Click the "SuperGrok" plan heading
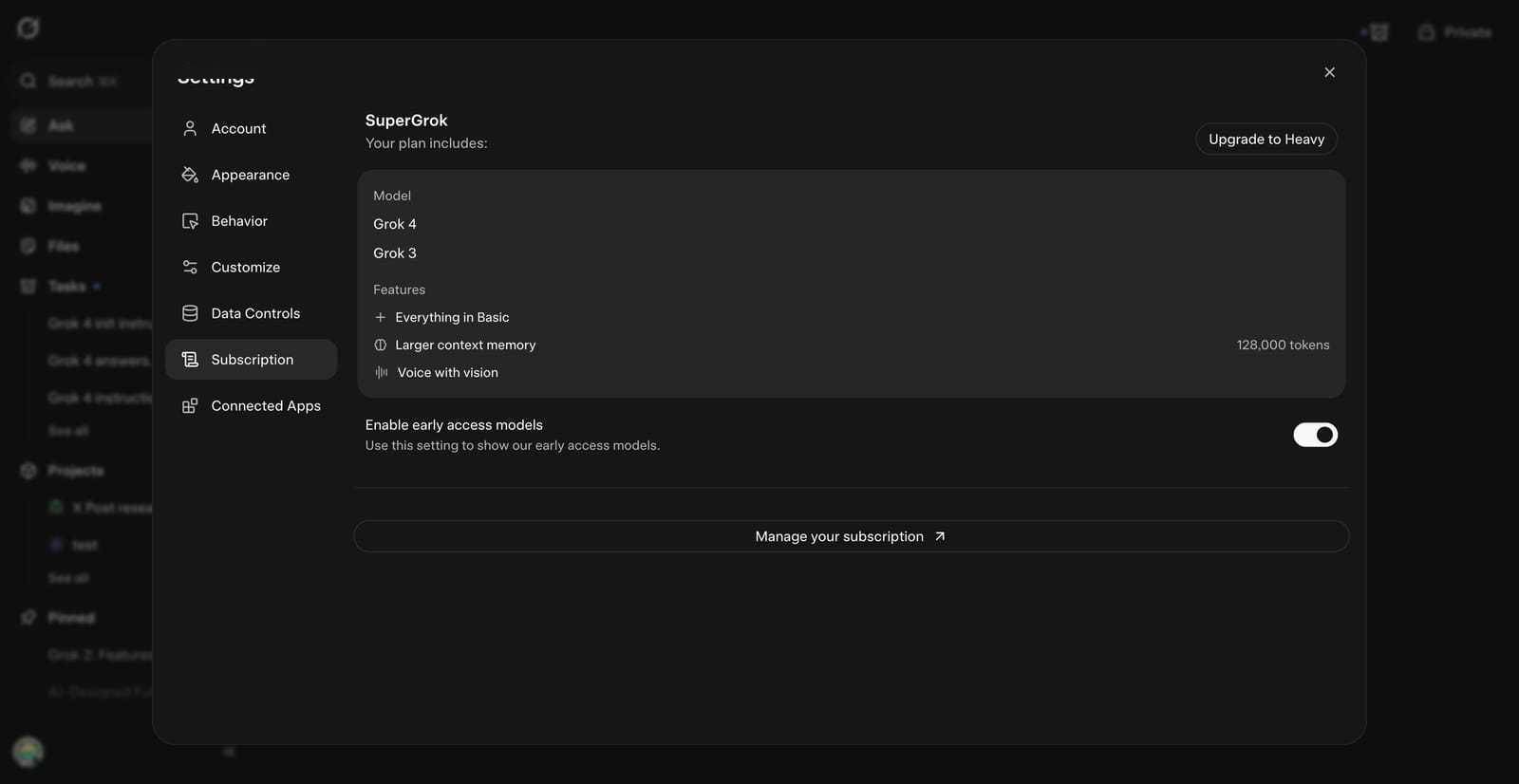The image size is (1519, 784). coord(406,121)
